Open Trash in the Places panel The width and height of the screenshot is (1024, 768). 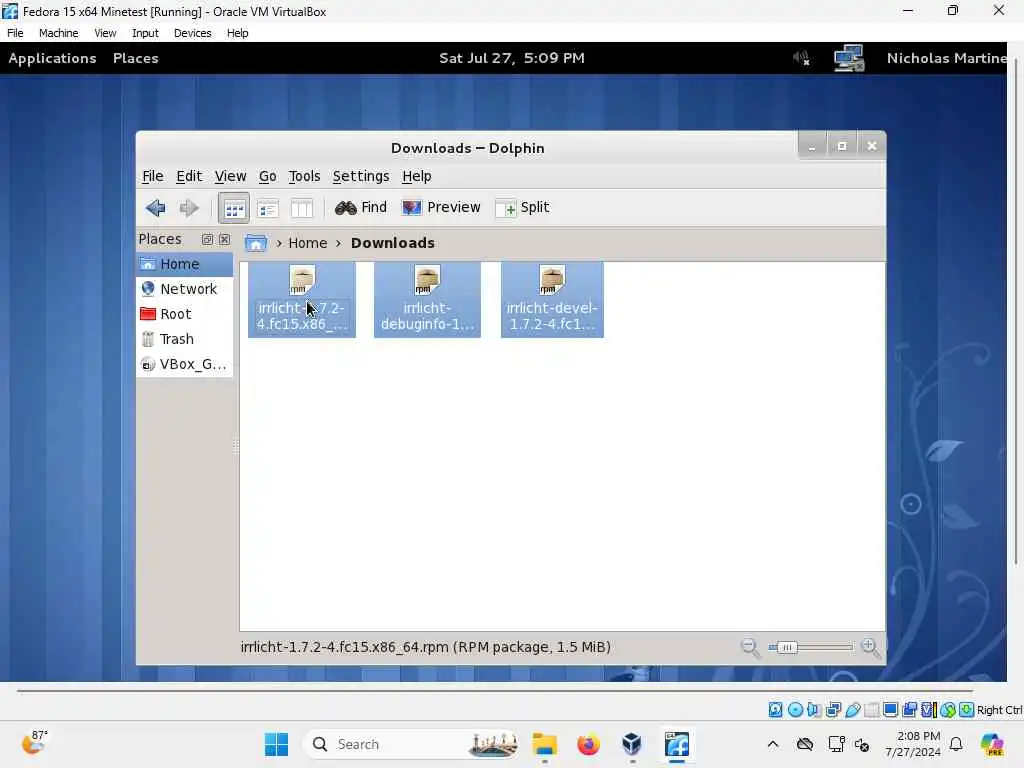point(185,339)
